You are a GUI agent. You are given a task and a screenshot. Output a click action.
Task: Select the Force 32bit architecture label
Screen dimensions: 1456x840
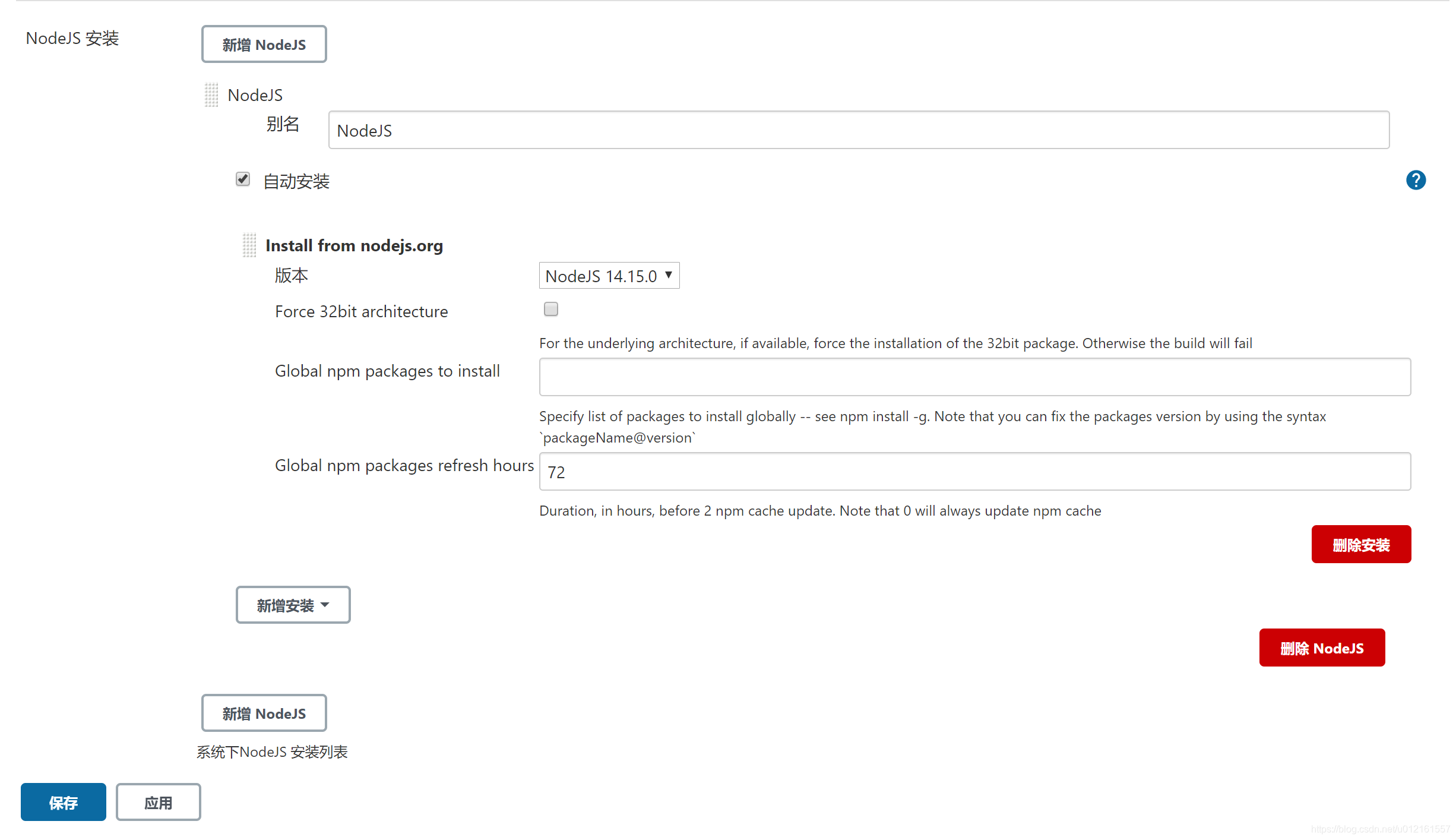[x=362, y=312]
